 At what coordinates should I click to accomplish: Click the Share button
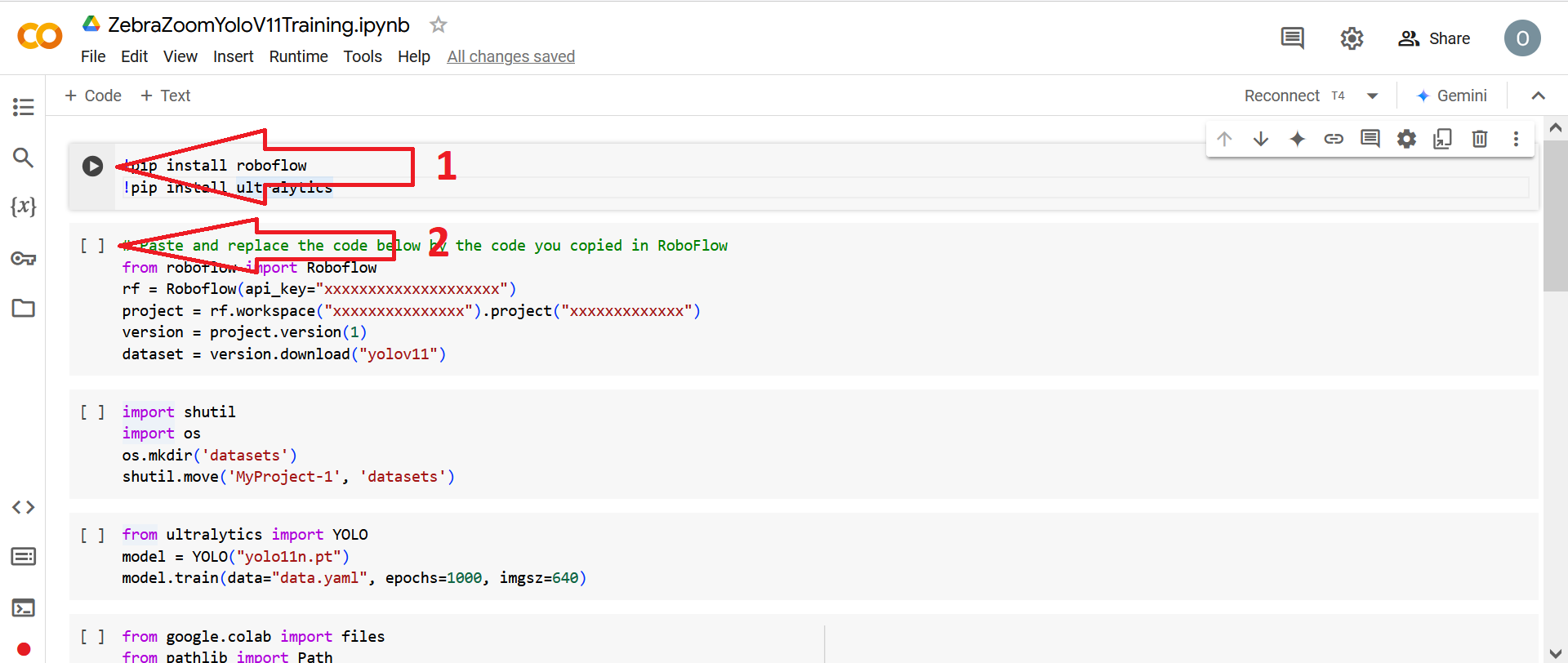tap(1434, 38)
